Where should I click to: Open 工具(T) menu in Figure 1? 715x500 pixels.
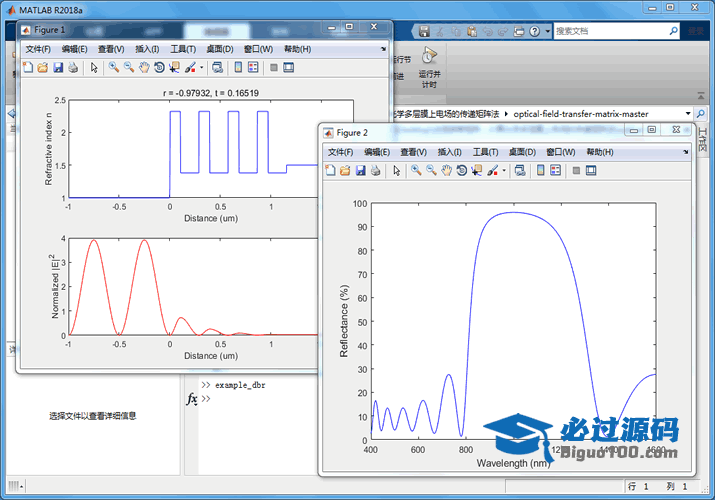(x=183, y=49)
